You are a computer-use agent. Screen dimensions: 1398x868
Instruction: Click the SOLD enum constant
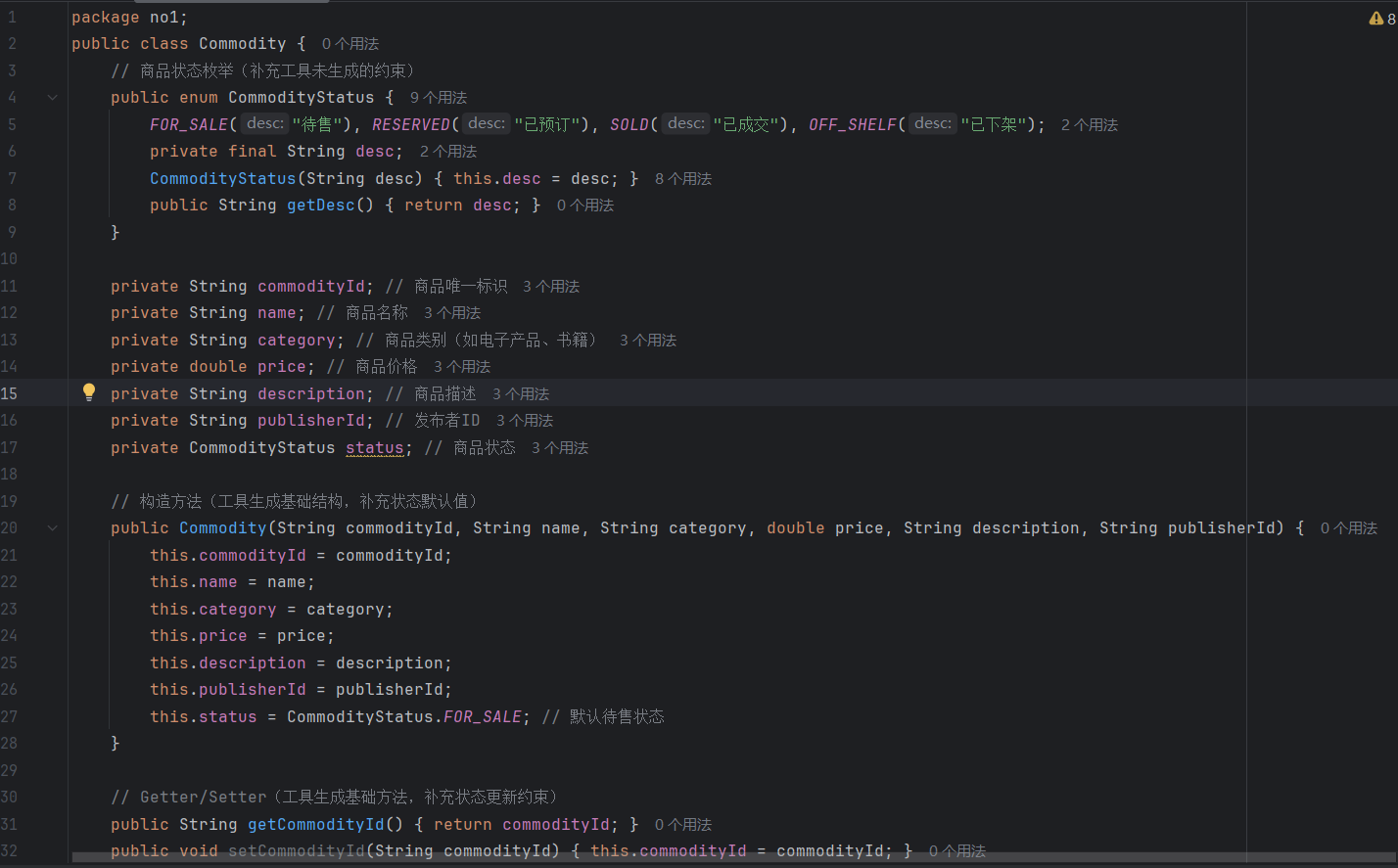[629, 125]
